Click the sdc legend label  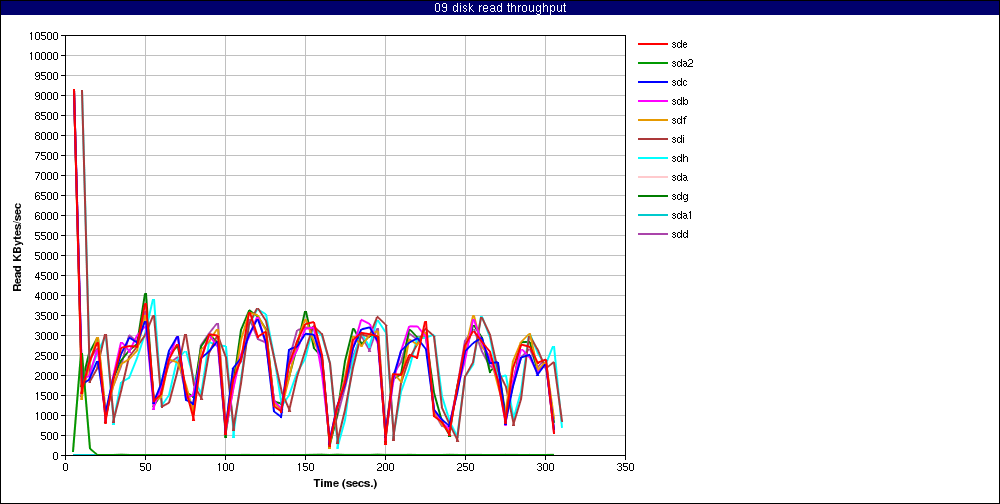(x=680, y=82)
